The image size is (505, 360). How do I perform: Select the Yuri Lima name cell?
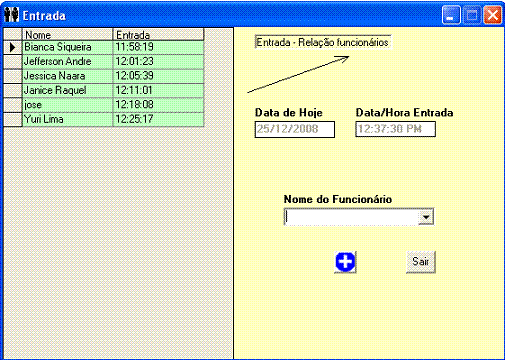[67, 119]
